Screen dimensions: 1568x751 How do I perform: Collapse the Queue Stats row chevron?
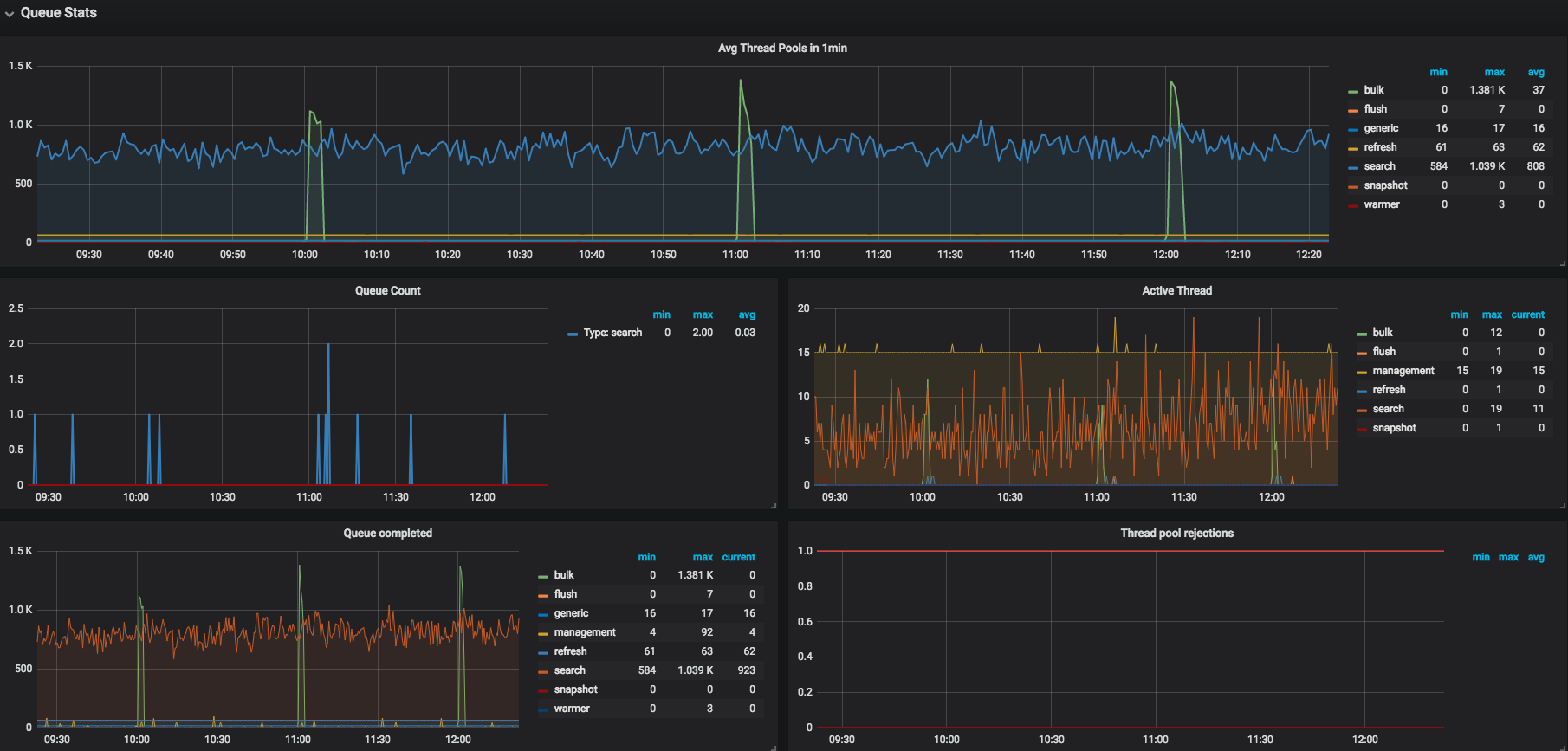tap(10, 14)
